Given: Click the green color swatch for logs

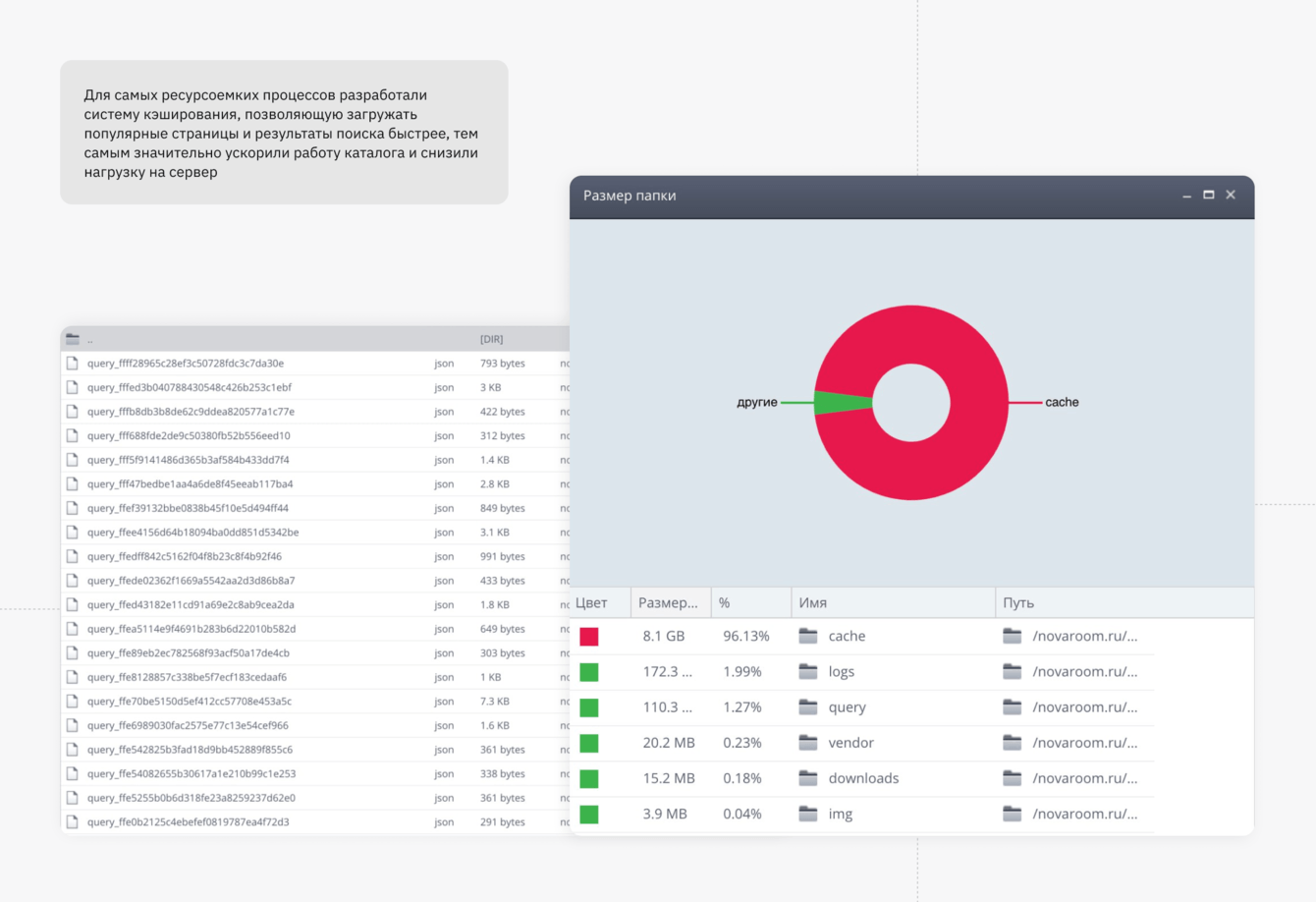Looking at the screenshot, I should click(x=589, y=672).
